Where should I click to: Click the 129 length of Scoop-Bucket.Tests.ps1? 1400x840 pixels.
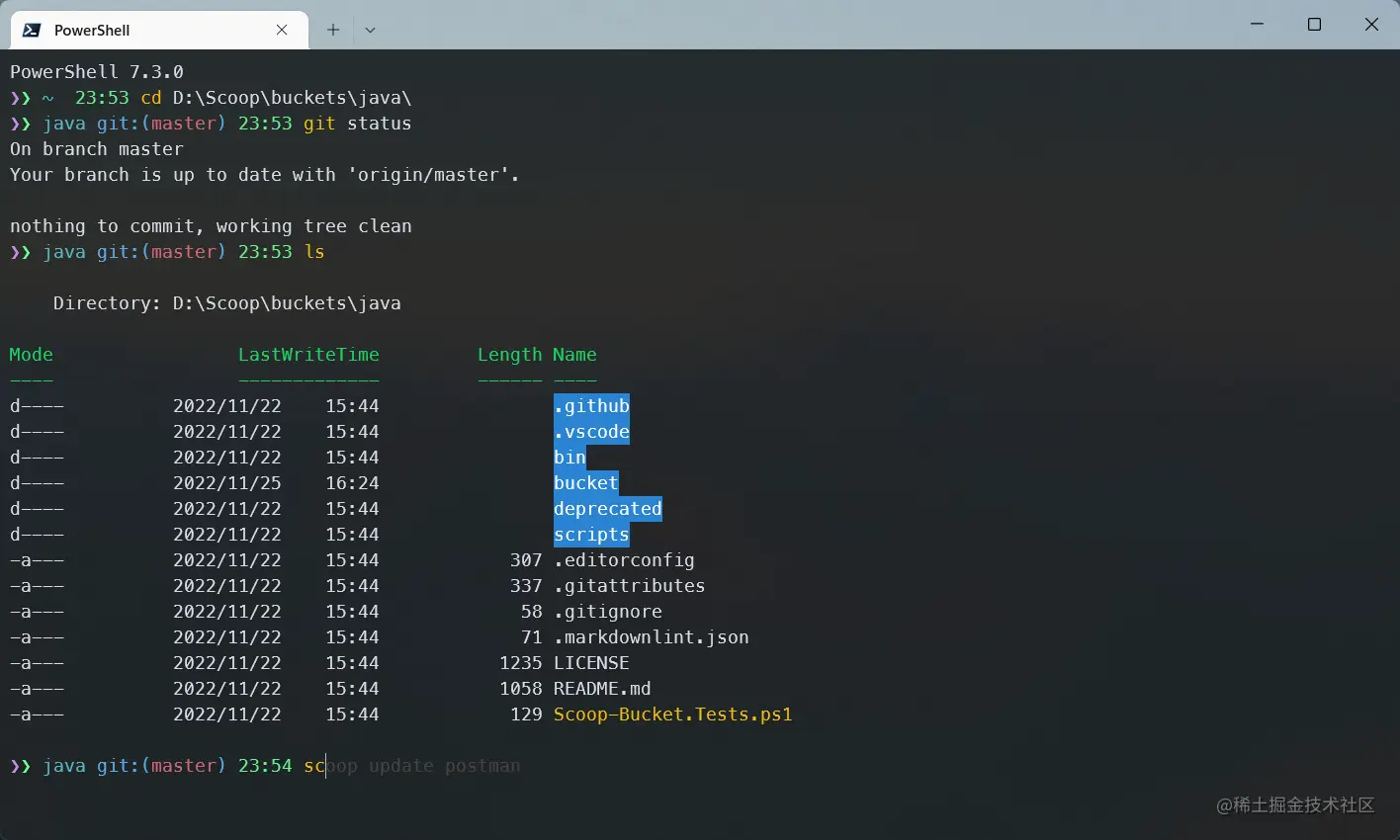(526, 714)
